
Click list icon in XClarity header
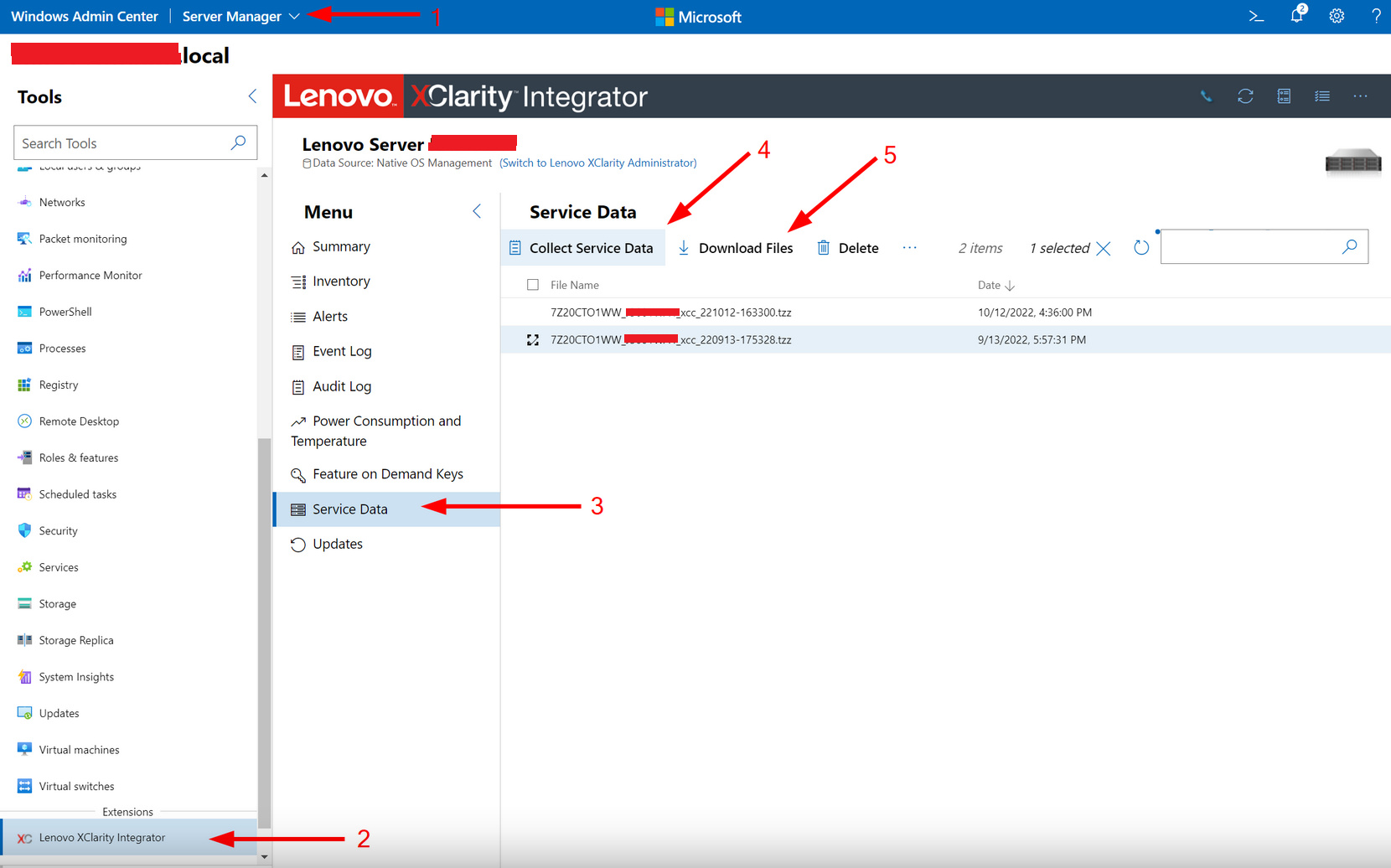1322,96
